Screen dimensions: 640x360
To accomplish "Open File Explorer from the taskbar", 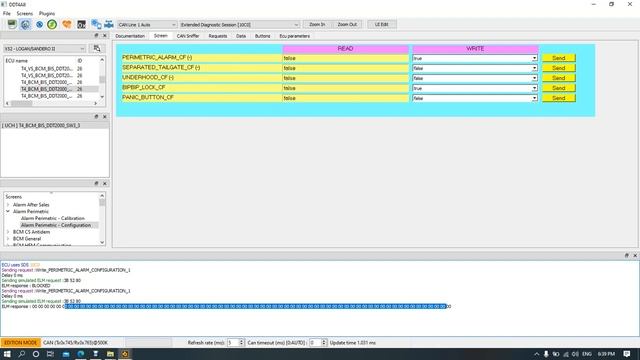I will click(110, 354).
